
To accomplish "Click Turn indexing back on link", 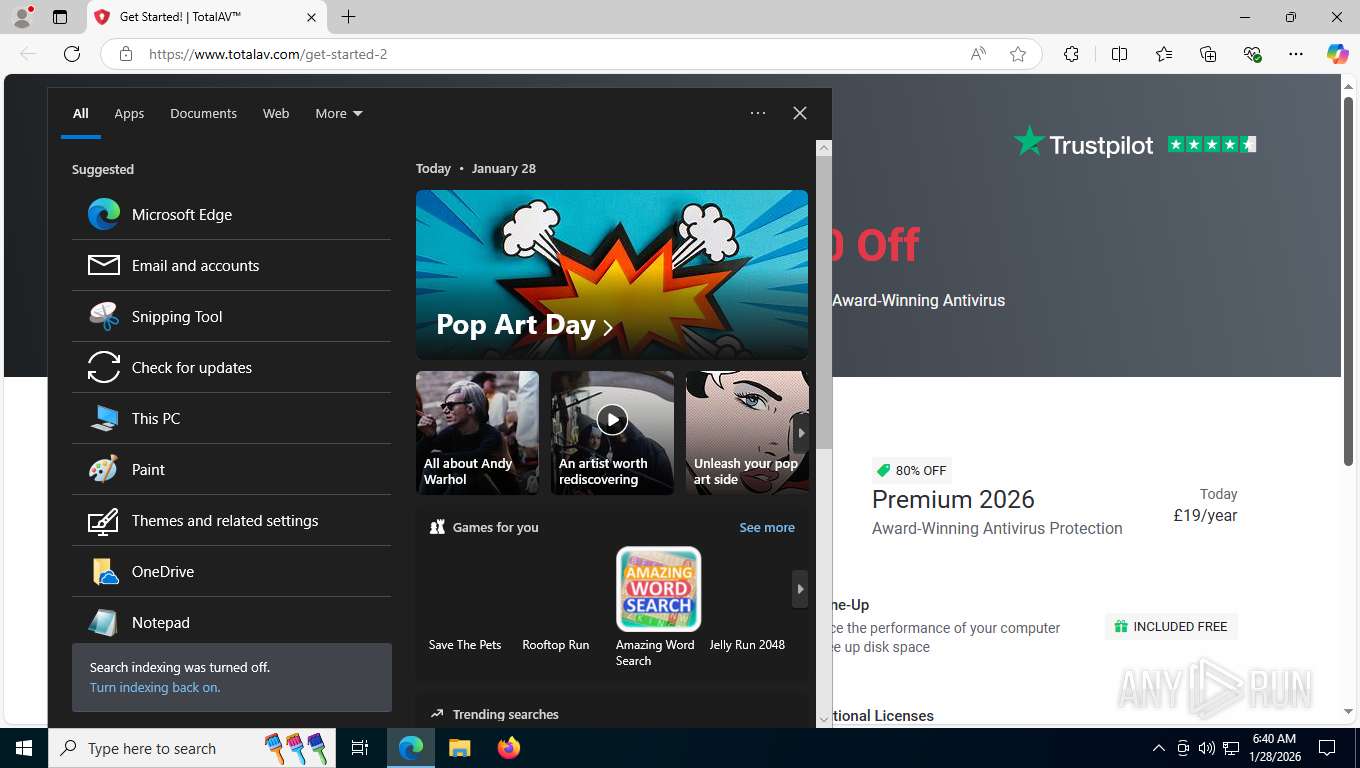I will pos(155,687).
